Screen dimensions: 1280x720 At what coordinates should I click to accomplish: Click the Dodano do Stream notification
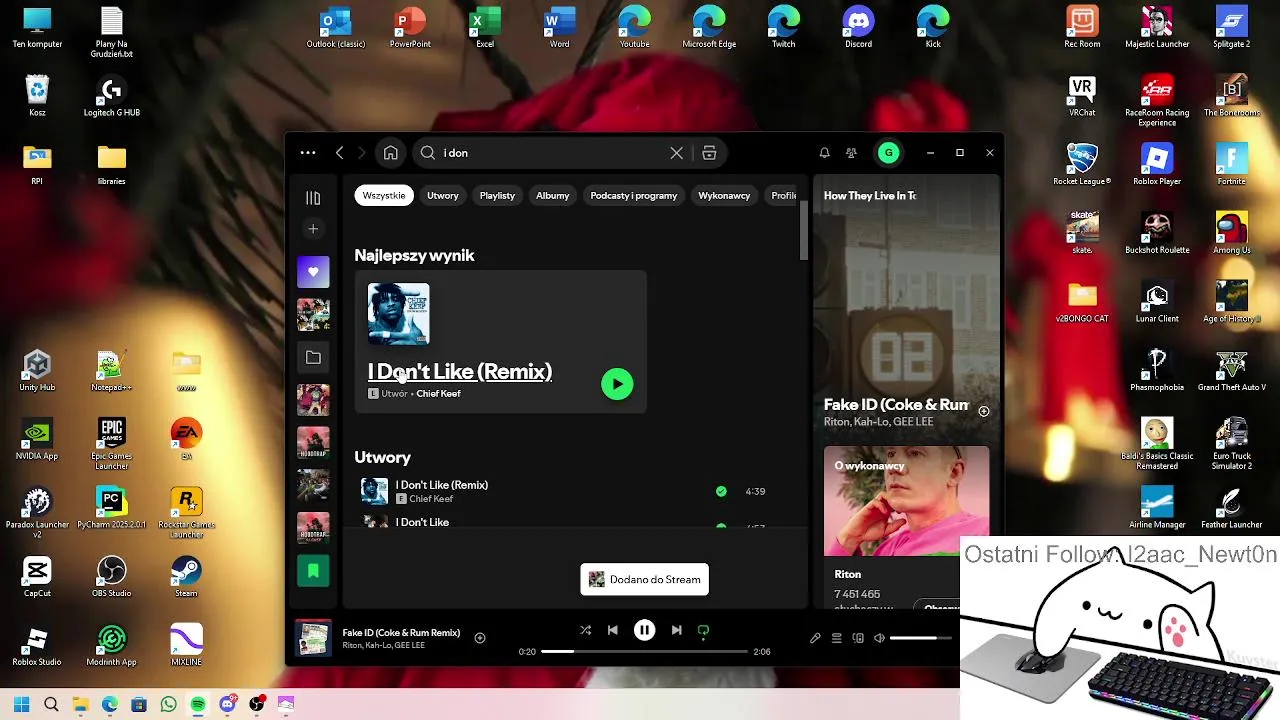(645, 579)
